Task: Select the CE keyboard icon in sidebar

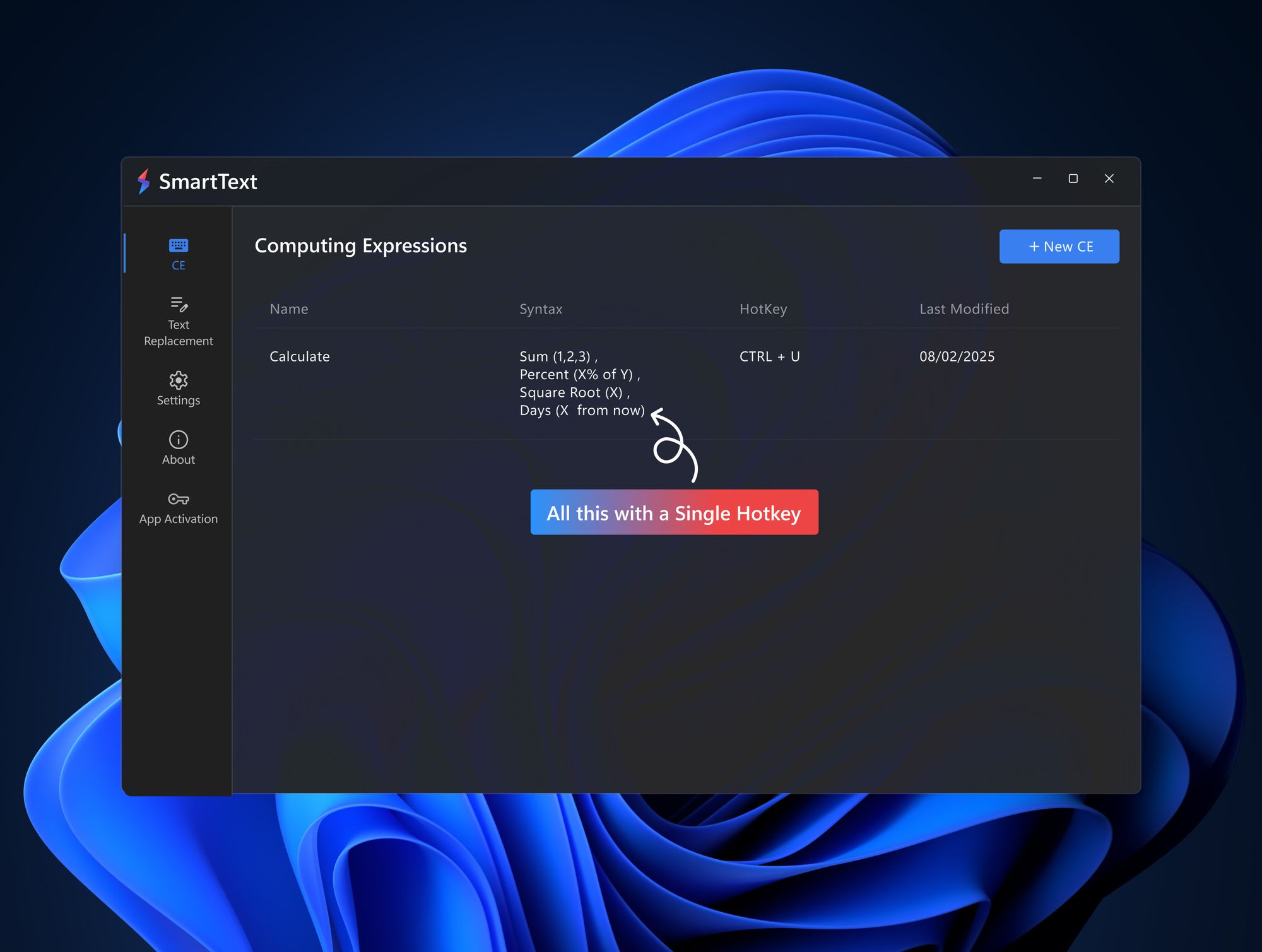Action: [x=179, y=246]
